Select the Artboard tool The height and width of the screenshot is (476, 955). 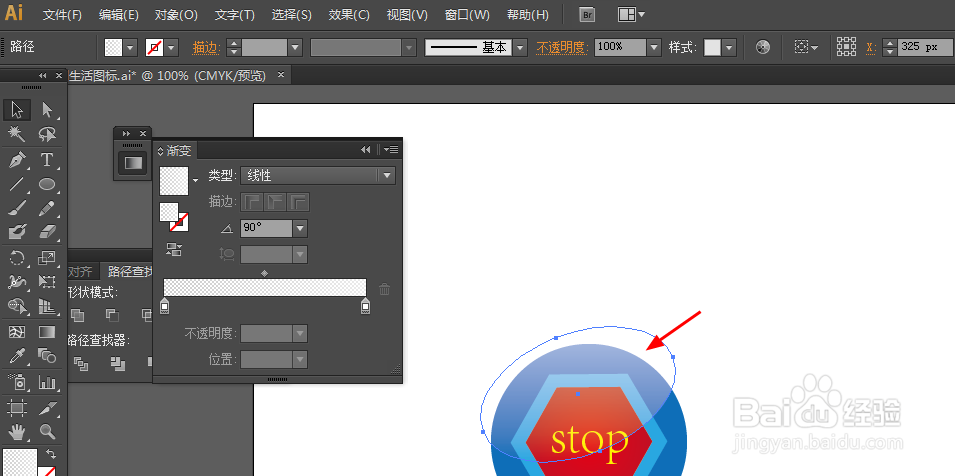[17, 407]
